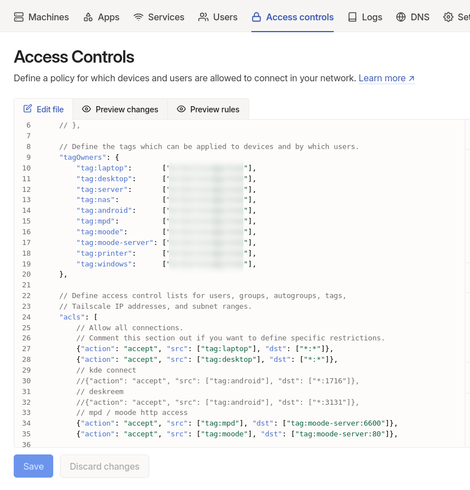This screenshot has width=470, height=490.
Task: Switch to the Services tab
Action: coord(159,17)
